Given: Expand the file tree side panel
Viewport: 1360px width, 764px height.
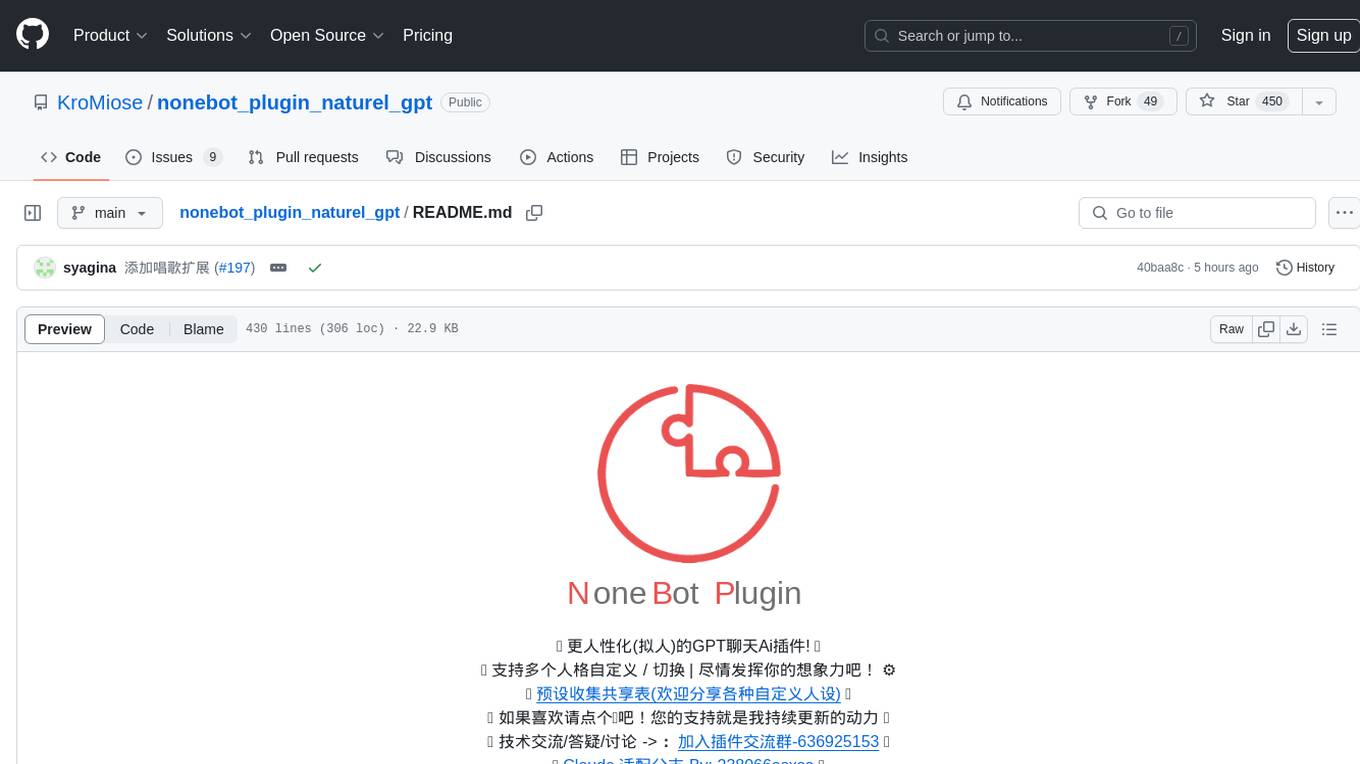Looking at the screenshot, I should pyautogui.click(x=33, y=213).
